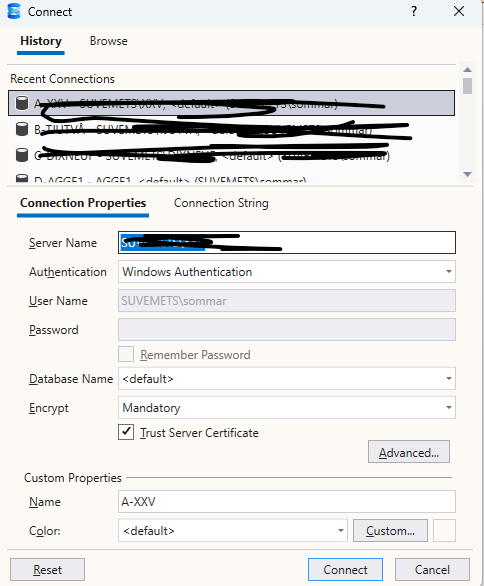Click the Cancel button
This screenshot has height=586, width=484.
pyautogui.click(x=432, y=570)
